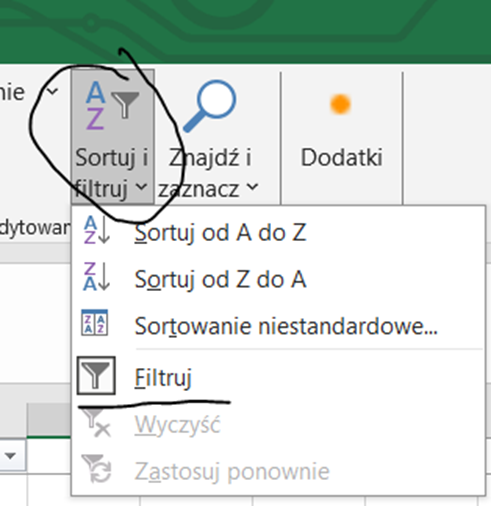Click the magnifying glass Znajdź i zaznacz icon
Image resolution: width=491 pixels, height=506 pixels.
pyautogui.click(x=210, y=106)
